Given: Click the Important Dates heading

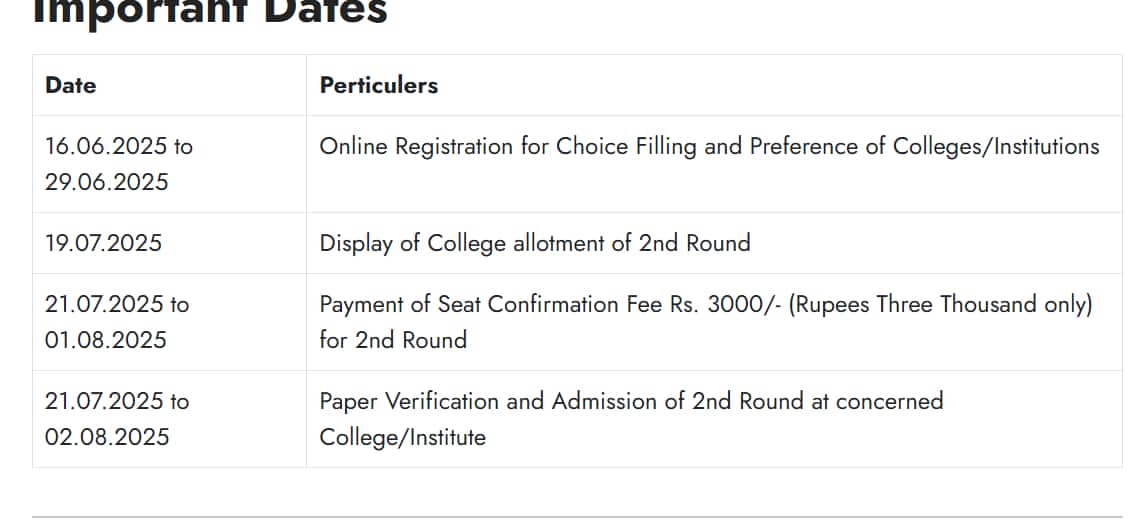Looking at the screenshot, I should pos(210,12).
